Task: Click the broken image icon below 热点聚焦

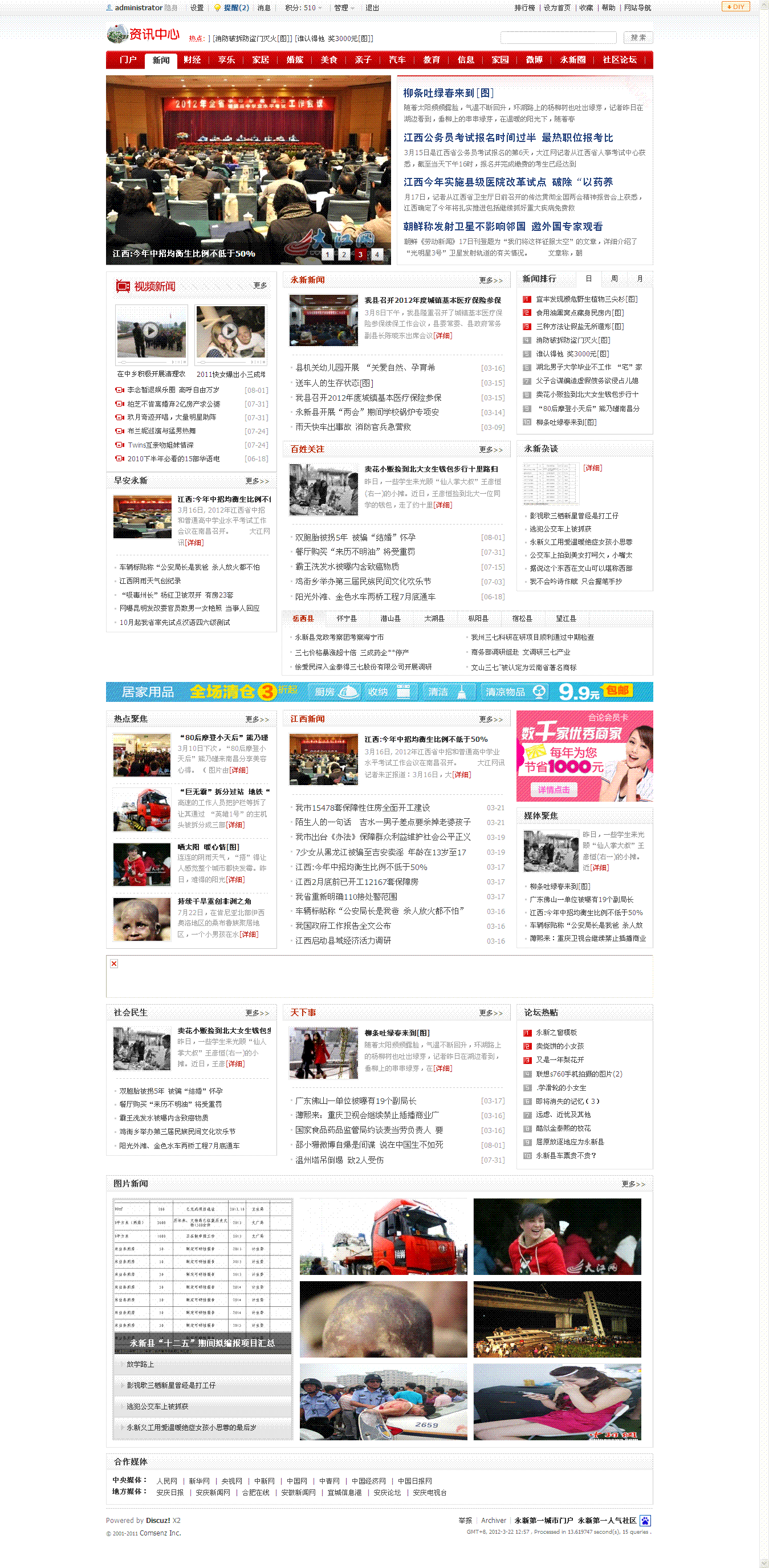Action: 114,964
